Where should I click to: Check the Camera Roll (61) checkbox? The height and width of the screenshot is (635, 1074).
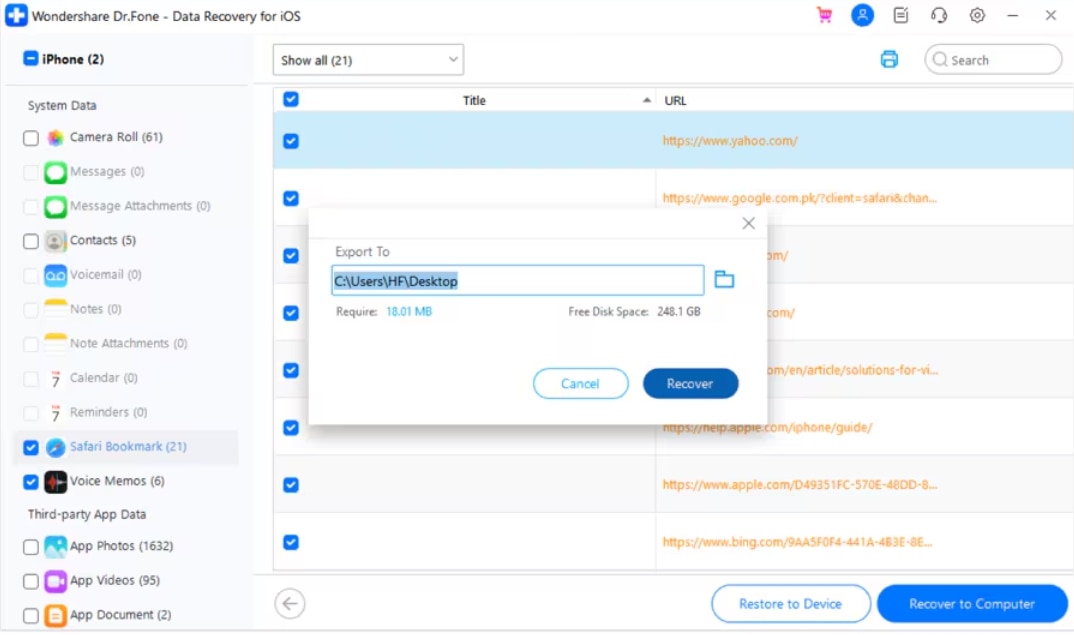click(31, 138)
